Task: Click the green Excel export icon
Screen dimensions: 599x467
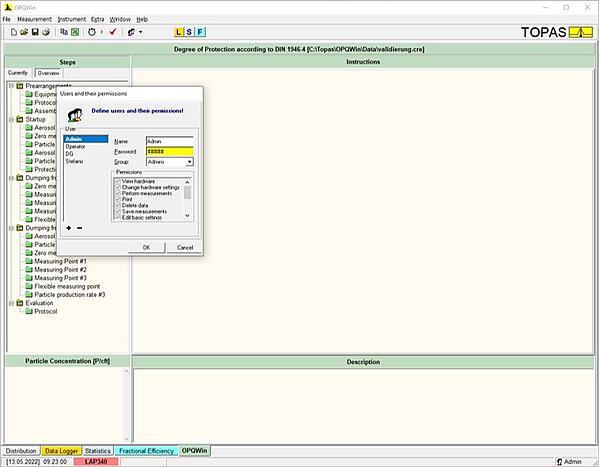Action: click(75, 32)
